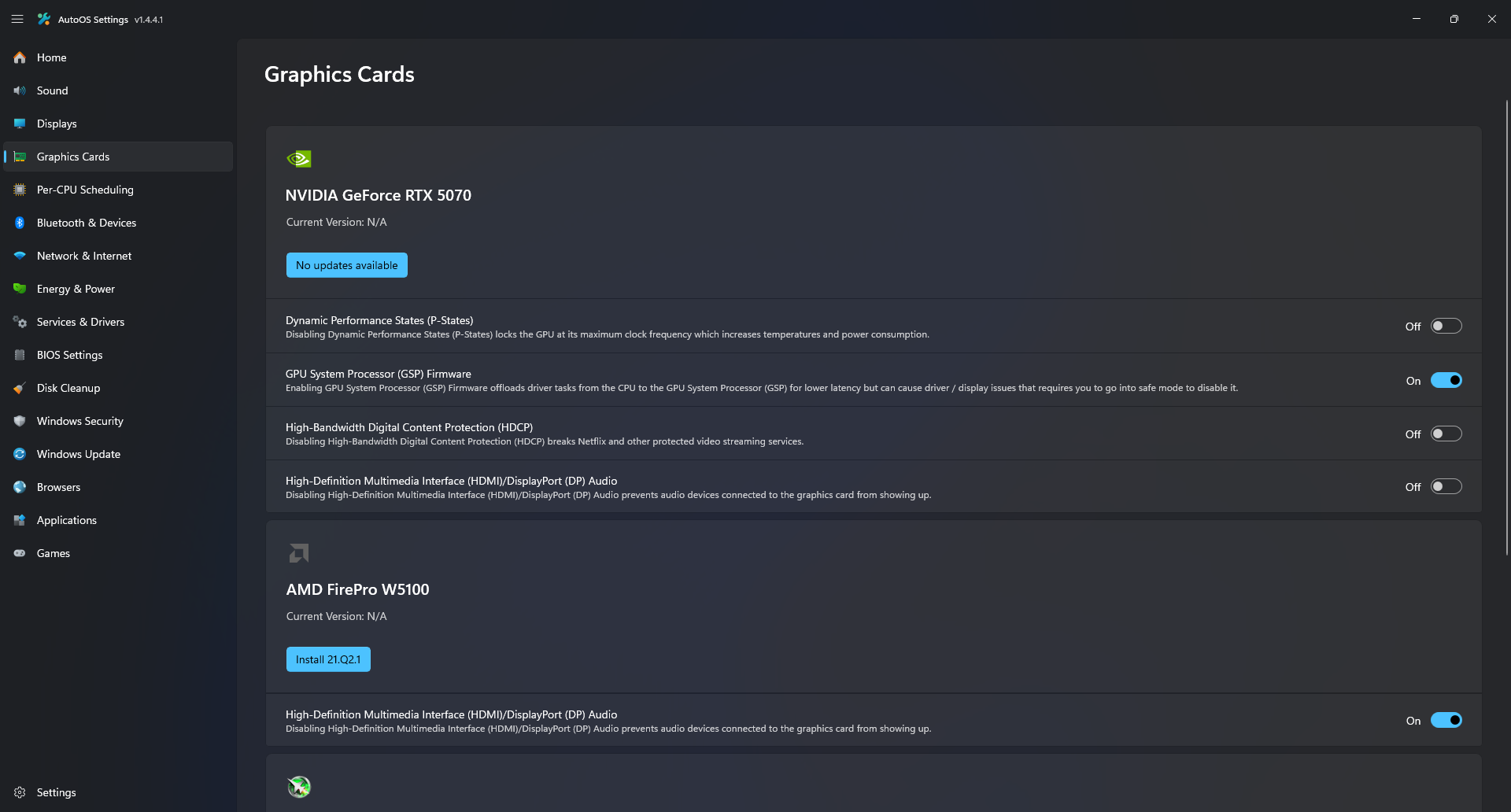Click AMD Current Version: N/A text
Image resolution: width=1511 pixels, height=812 pixels.
[x=337, y=616]
